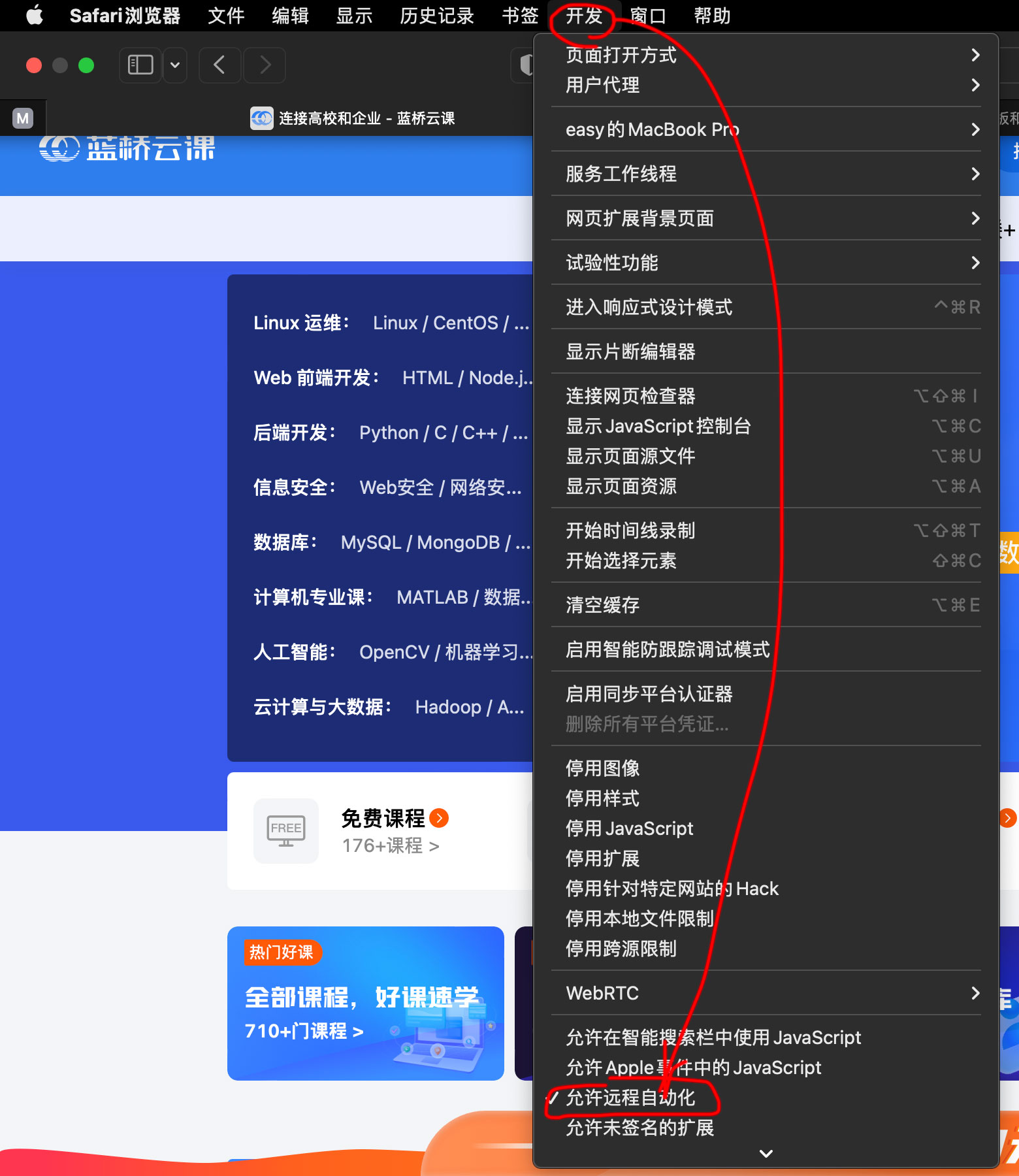The image size is (1019, 1176).
Task: Choose 显示JavaScript控制台
Action: pyautogui.click(x=766, y=426)
